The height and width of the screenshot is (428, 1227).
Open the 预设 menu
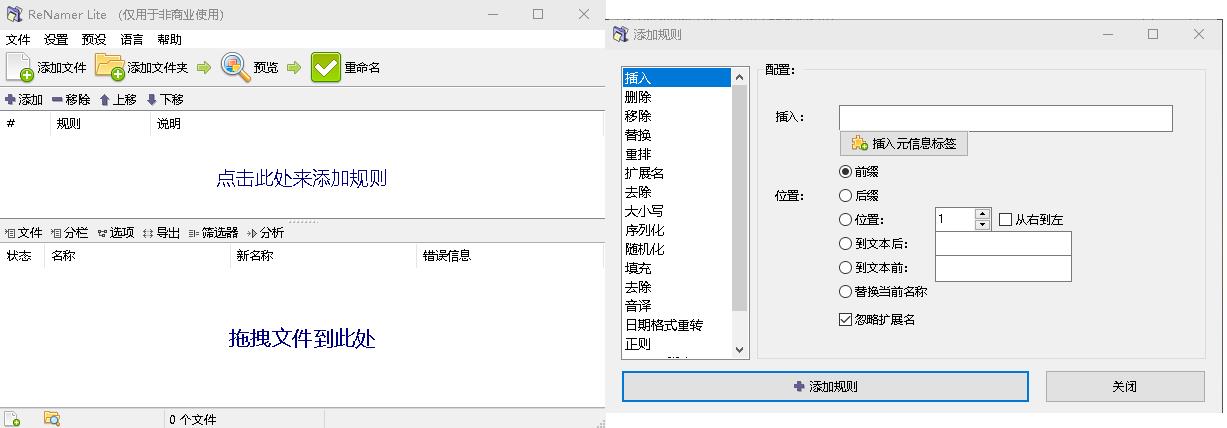pos(94,40)
